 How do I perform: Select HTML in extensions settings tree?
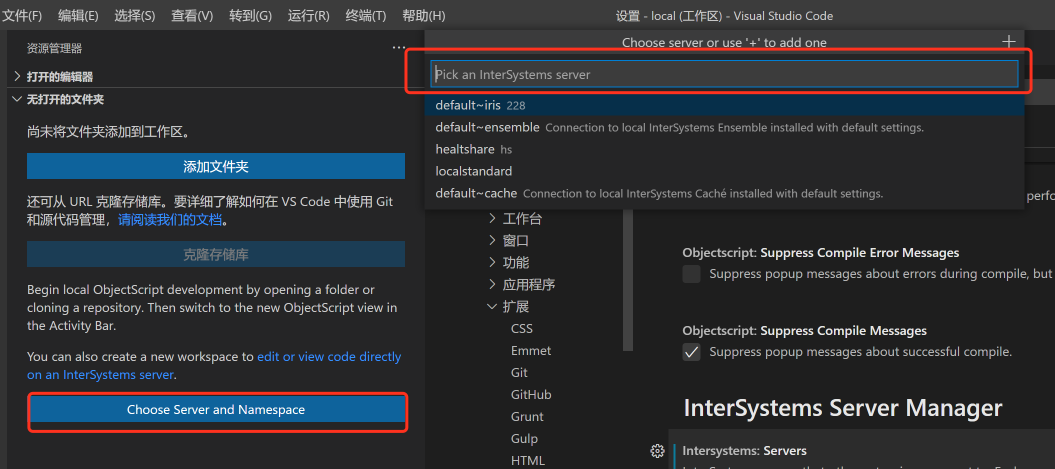click(x=528, y=461)
